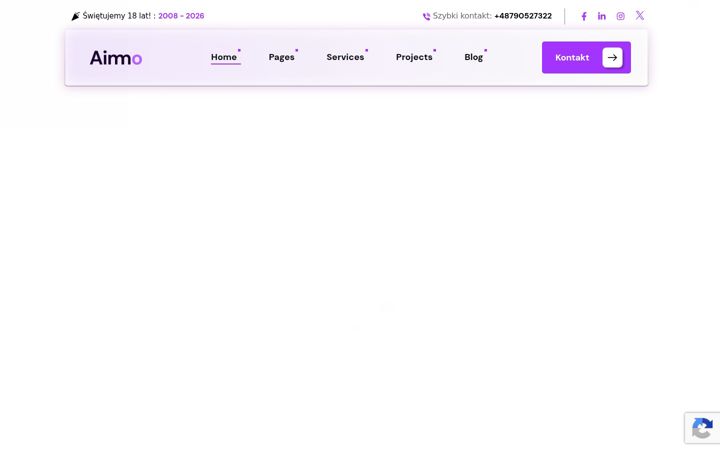Click the arrow icon in the Kontakt button

click(612, 57)
